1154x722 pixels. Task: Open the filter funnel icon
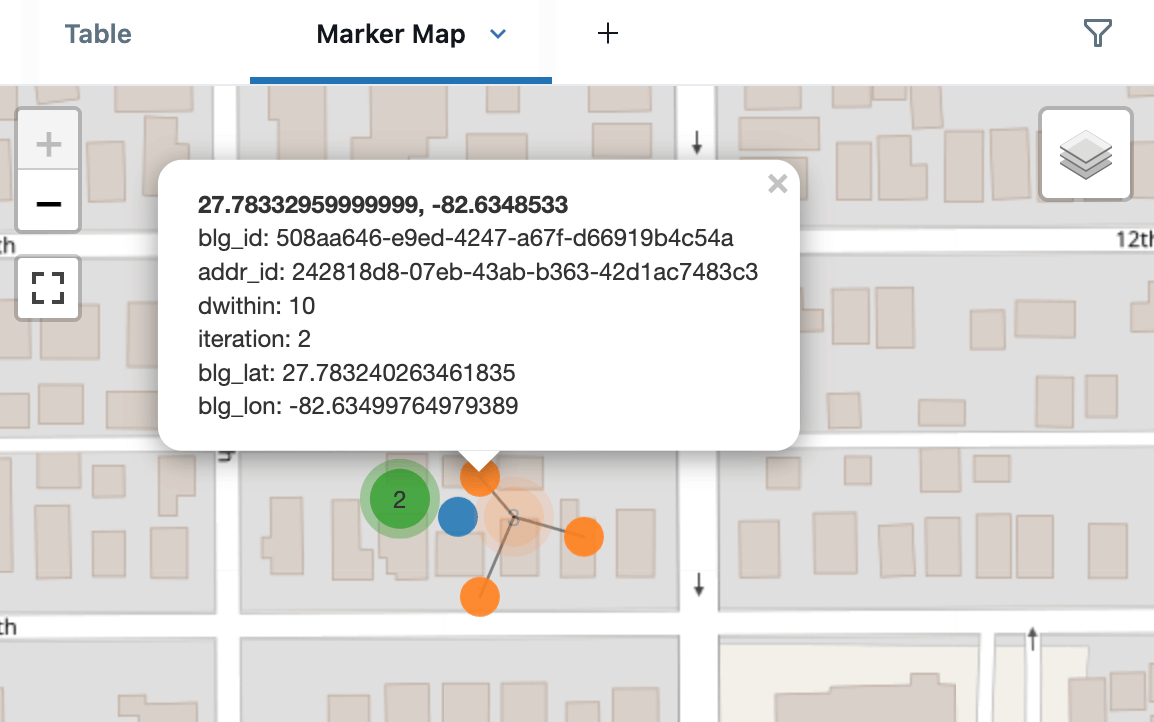1097,33
